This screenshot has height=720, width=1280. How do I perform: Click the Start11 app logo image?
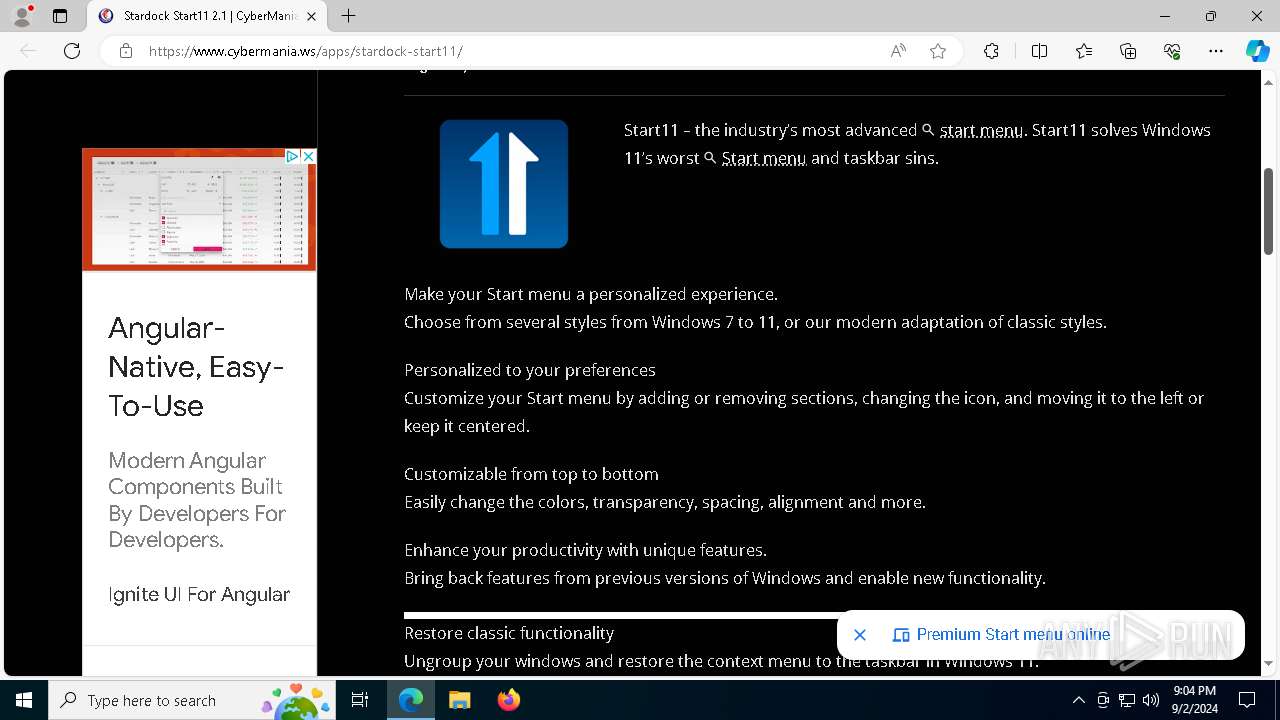click(504, 184)
